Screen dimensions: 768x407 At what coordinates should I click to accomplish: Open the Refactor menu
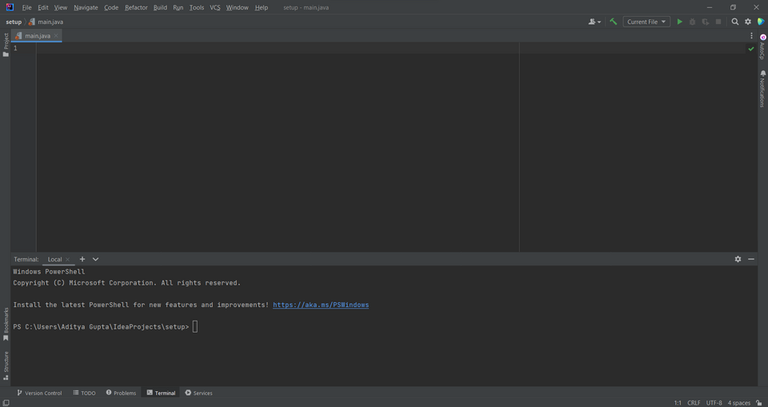(x=136, y=7)
